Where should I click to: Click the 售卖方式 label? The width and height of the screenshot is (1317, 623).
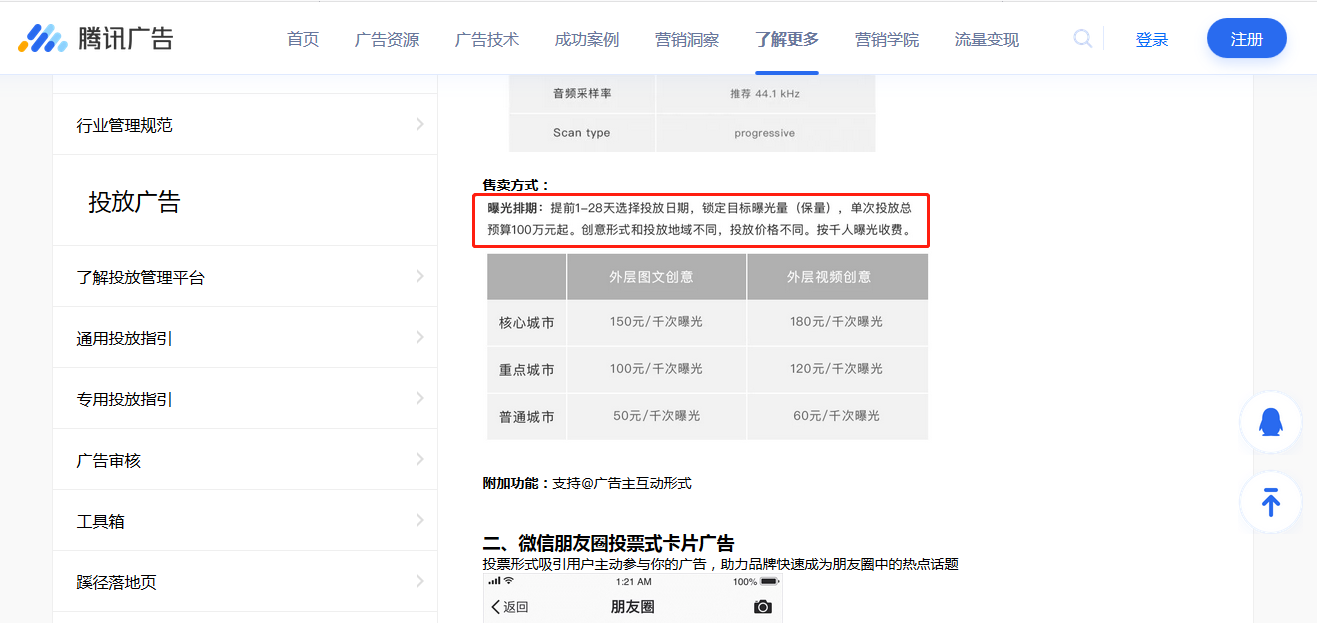[516, 185]
